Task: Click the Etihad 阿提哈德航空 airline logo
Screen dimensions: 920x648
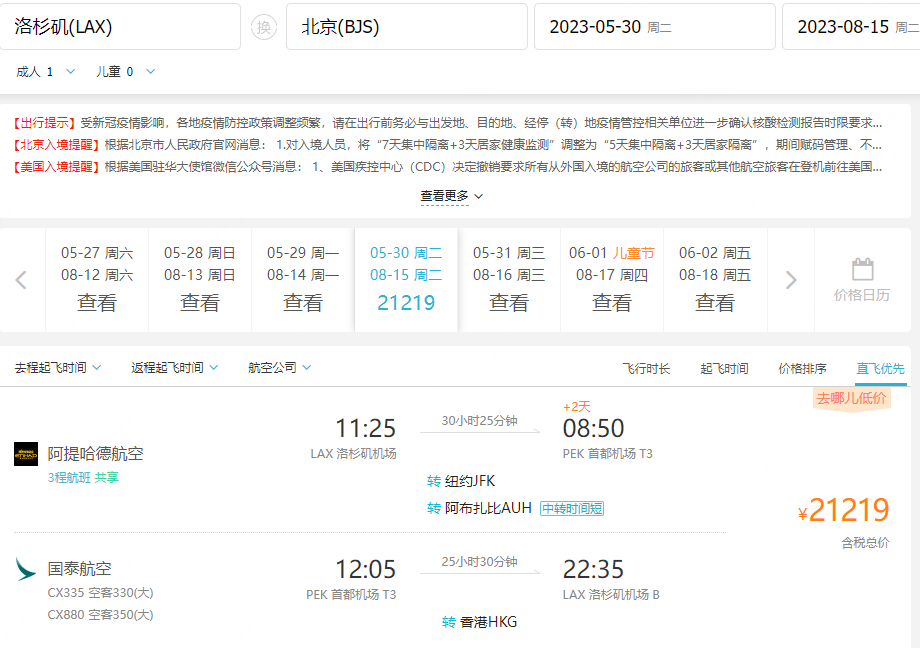Action: pyautogui.click(x=26, y=454)
